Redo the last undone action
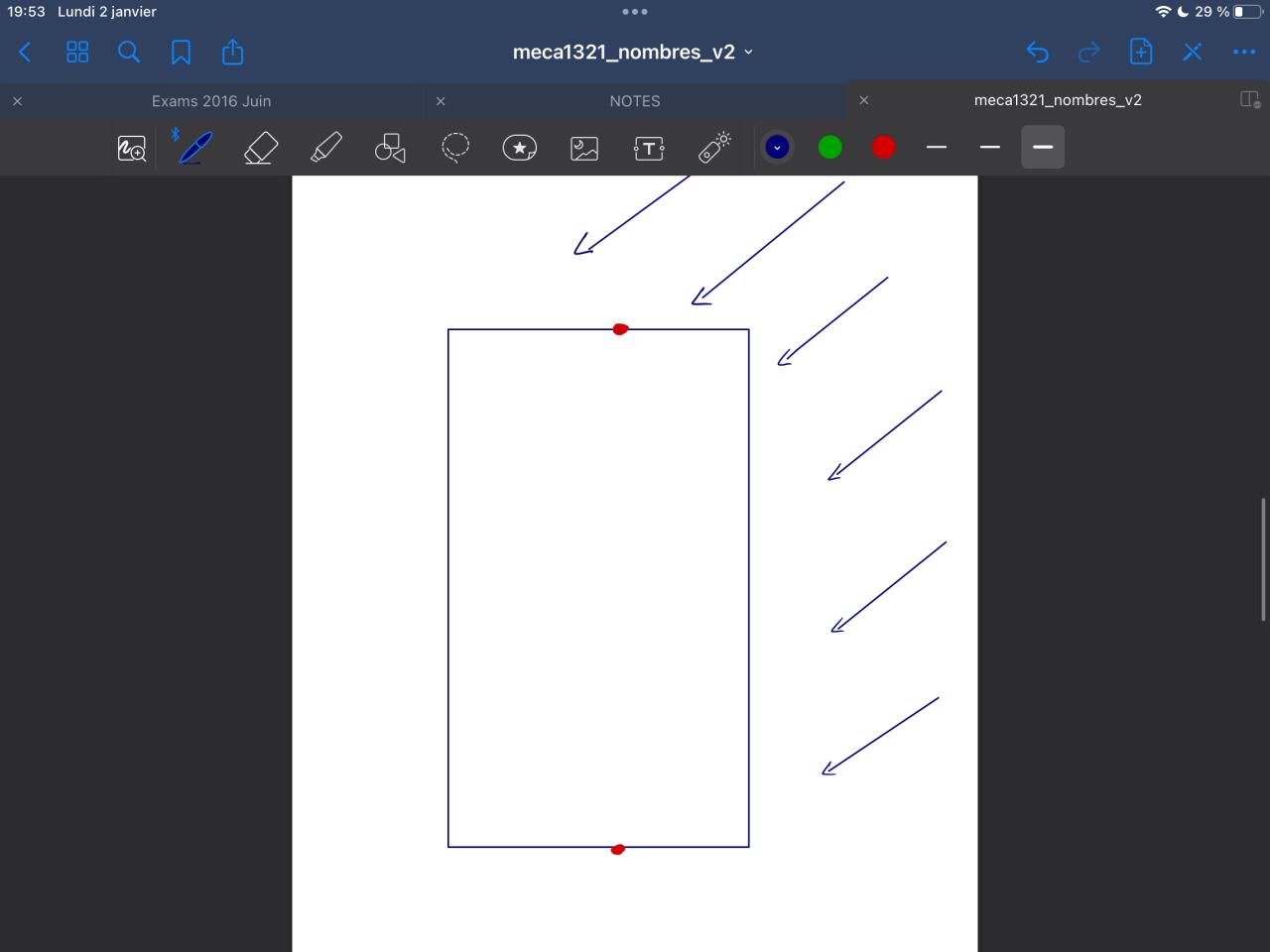The image size is (1270, 952). coord(1088,53)
